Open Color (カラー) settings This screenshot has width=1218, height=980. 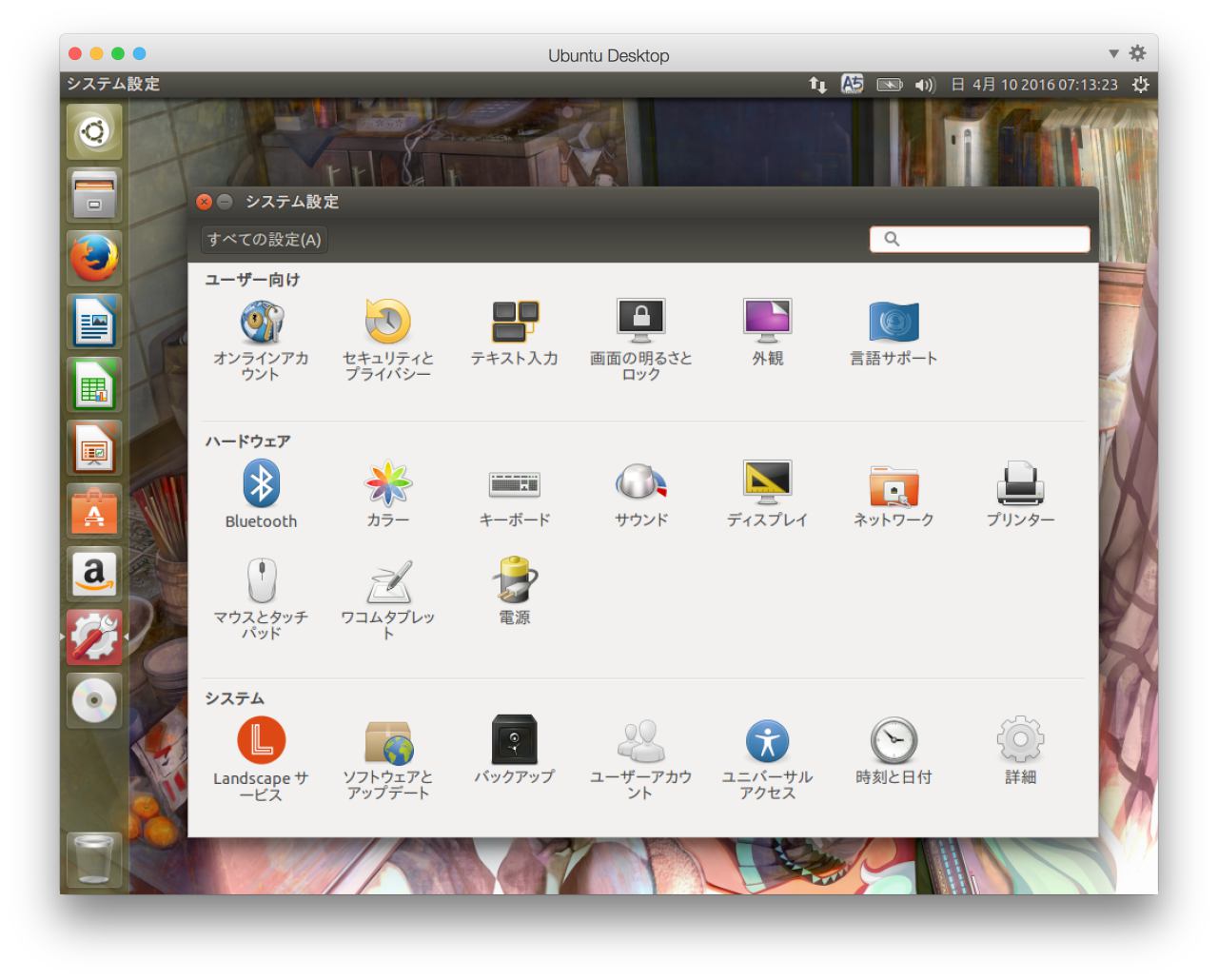(x=387, y=495)
